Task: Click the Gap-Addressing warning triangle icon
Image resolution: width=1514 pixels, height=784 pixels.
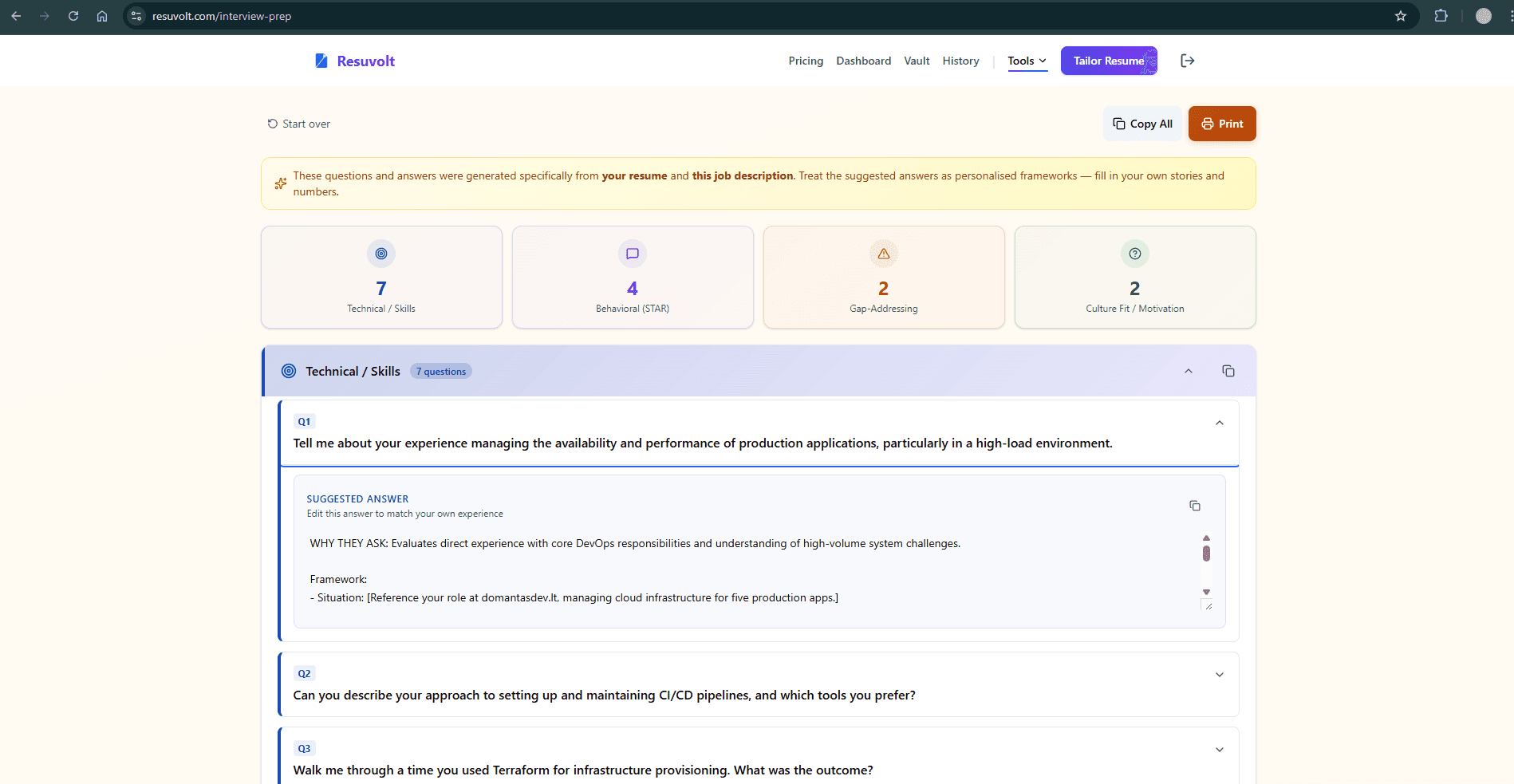Action: click(x=883, y=254)
